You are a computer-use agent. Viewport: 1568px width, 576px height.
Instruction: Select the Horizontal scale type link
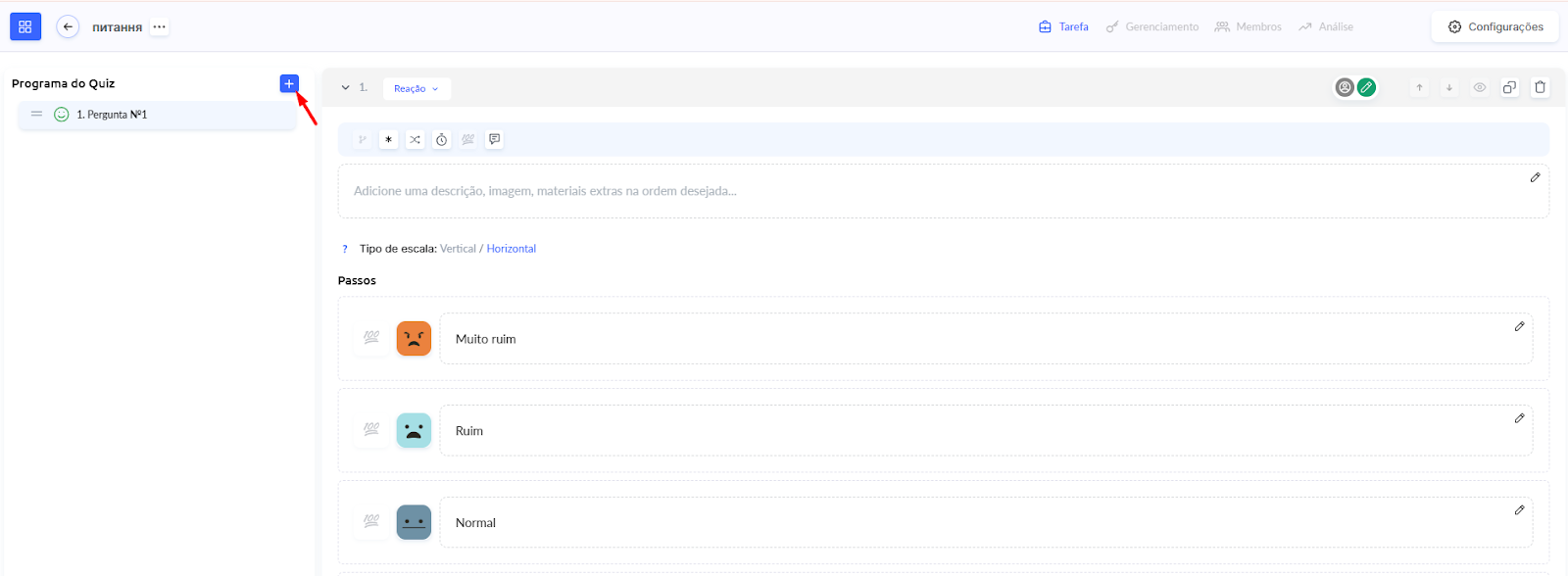tap(512, 249)
